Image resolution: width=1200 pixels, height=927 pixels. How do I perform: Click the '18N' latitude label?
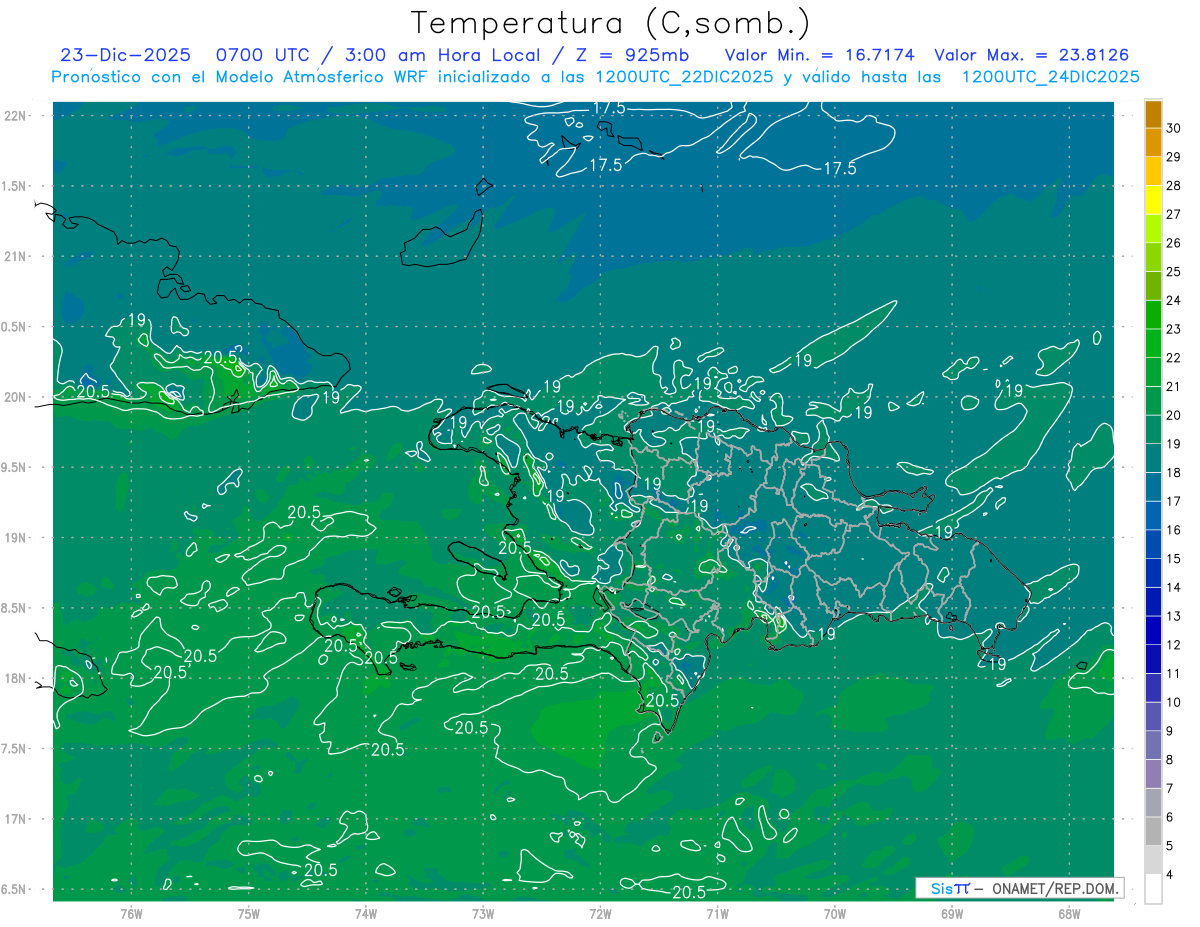16,678
